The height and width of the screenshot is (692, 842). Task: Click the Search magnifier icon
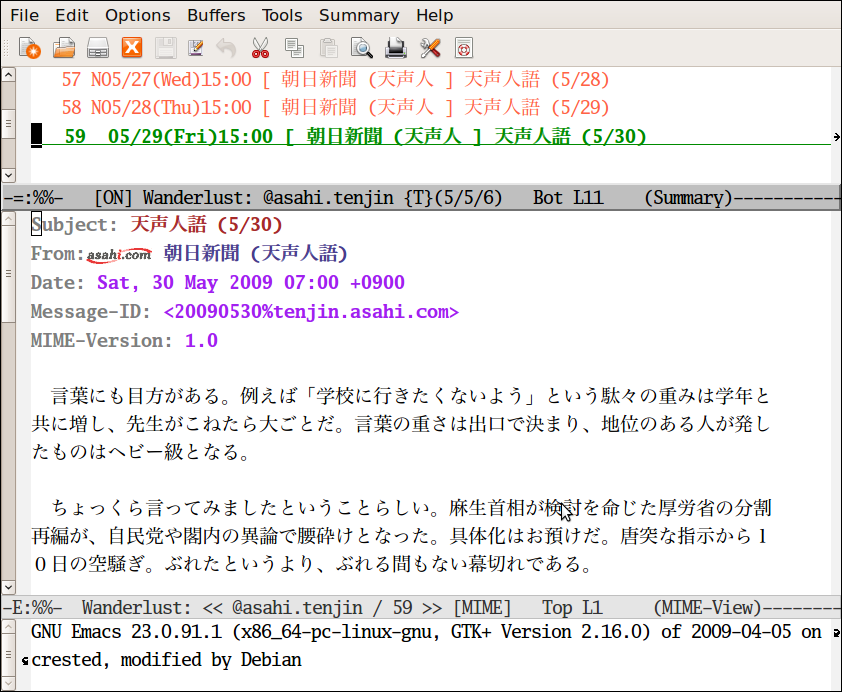361,48
